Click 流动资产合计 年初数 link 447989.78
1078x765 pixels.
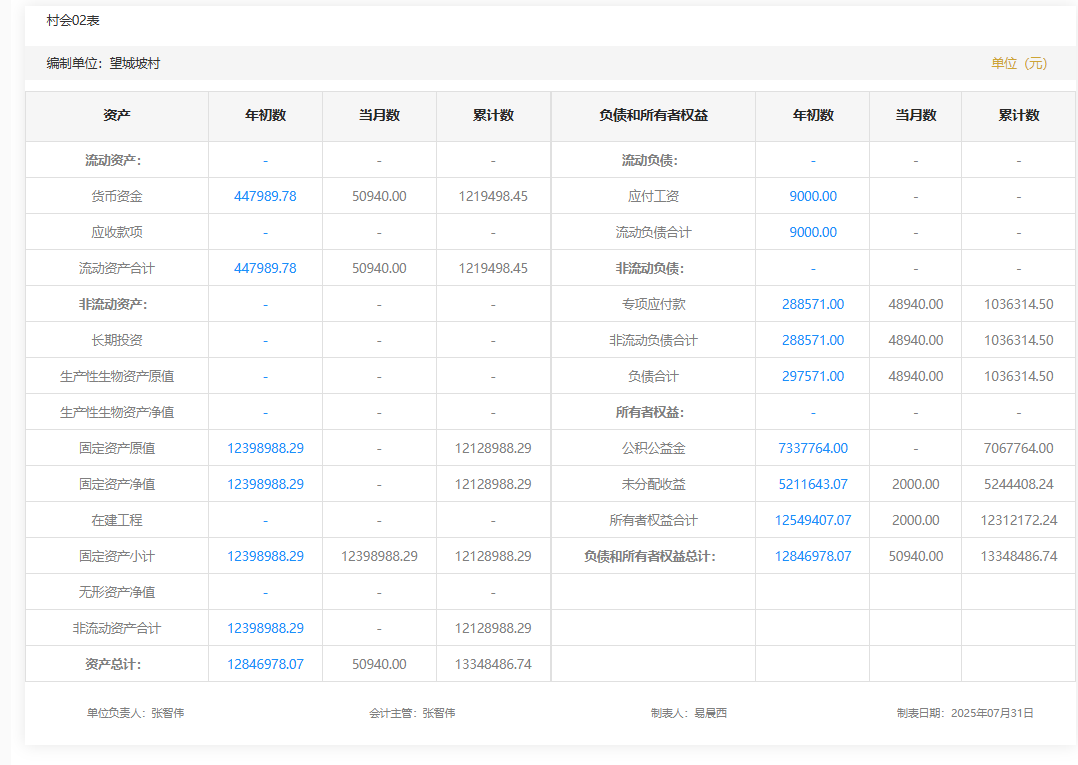[x=265, y=268]
